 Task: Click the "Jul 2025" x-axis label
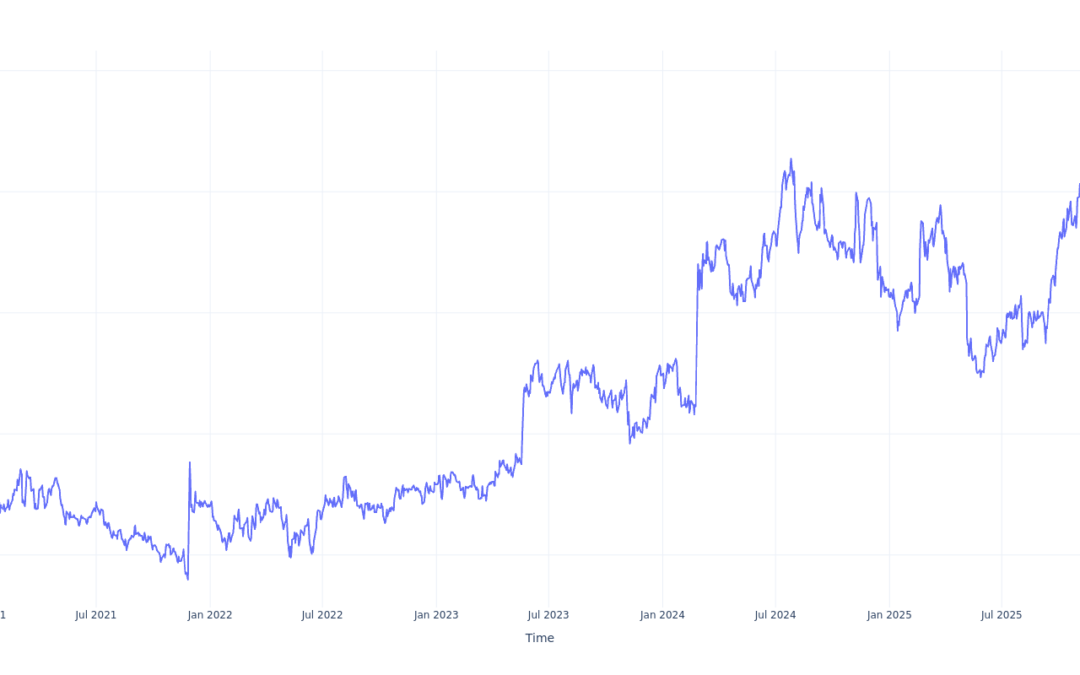[x=1001, y=615]
